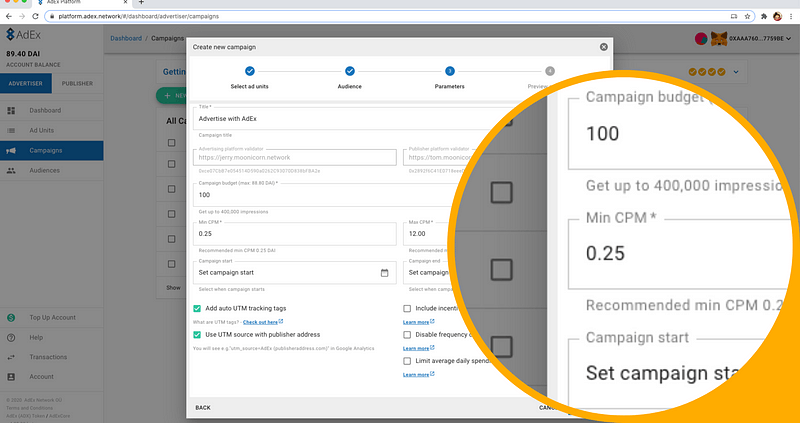800x423 pixels.
Task: Go to the completed Audience step
Action: point(349,71)
